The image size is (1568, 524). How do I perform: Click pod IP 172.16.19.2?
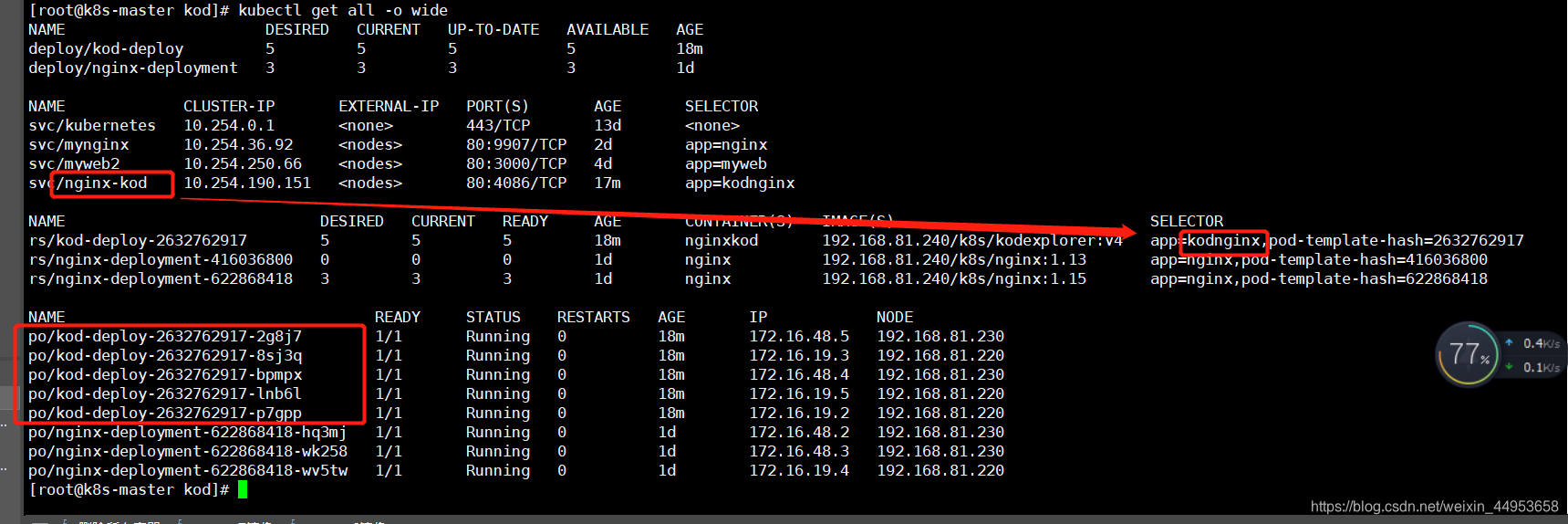click(799, 413)
